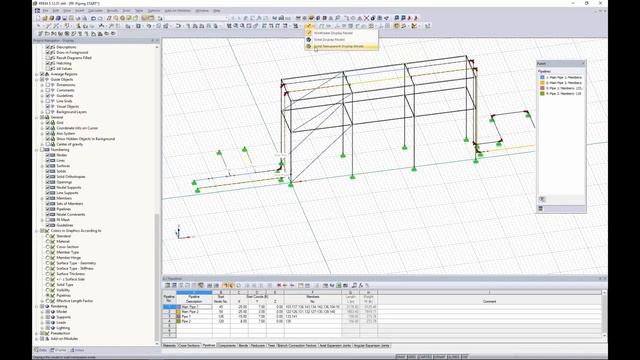Click the first icon in third toolbar row
Screen dimensions: 640x360
[40, 33]
